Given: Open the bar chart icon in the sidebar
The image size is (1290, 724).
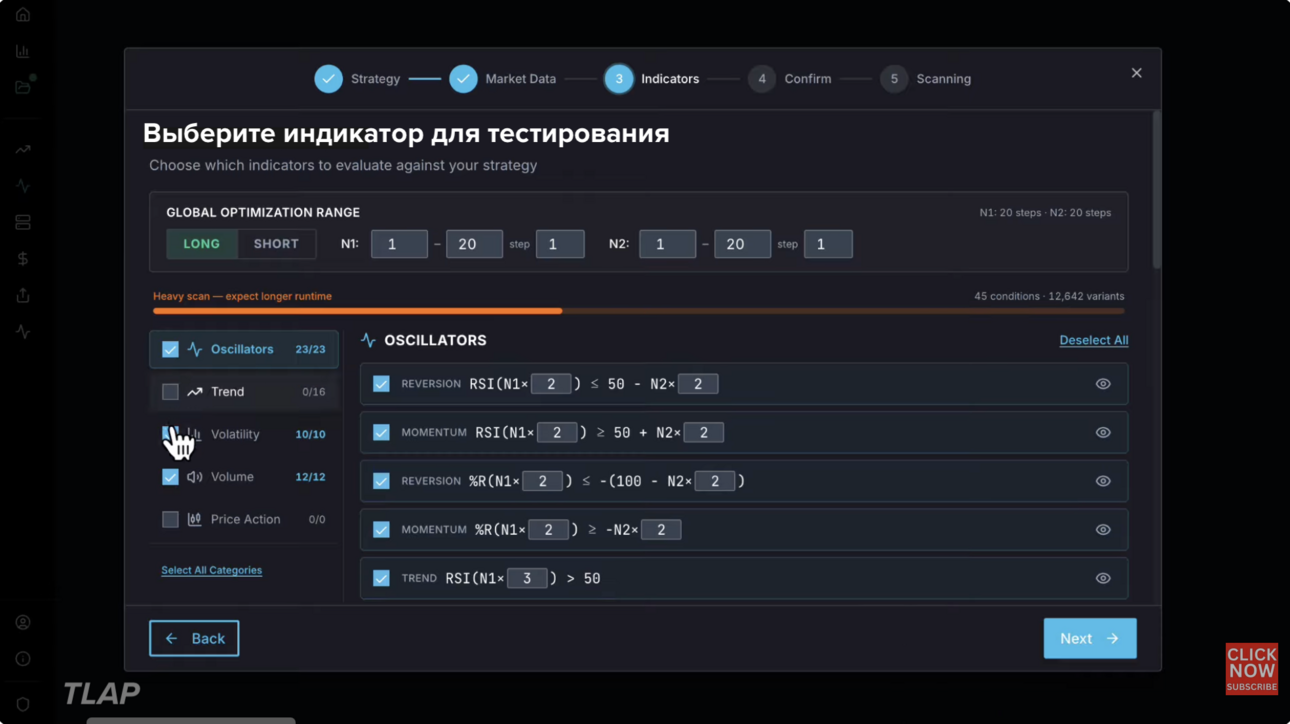Looking at the screenshot, I should 23,51.
